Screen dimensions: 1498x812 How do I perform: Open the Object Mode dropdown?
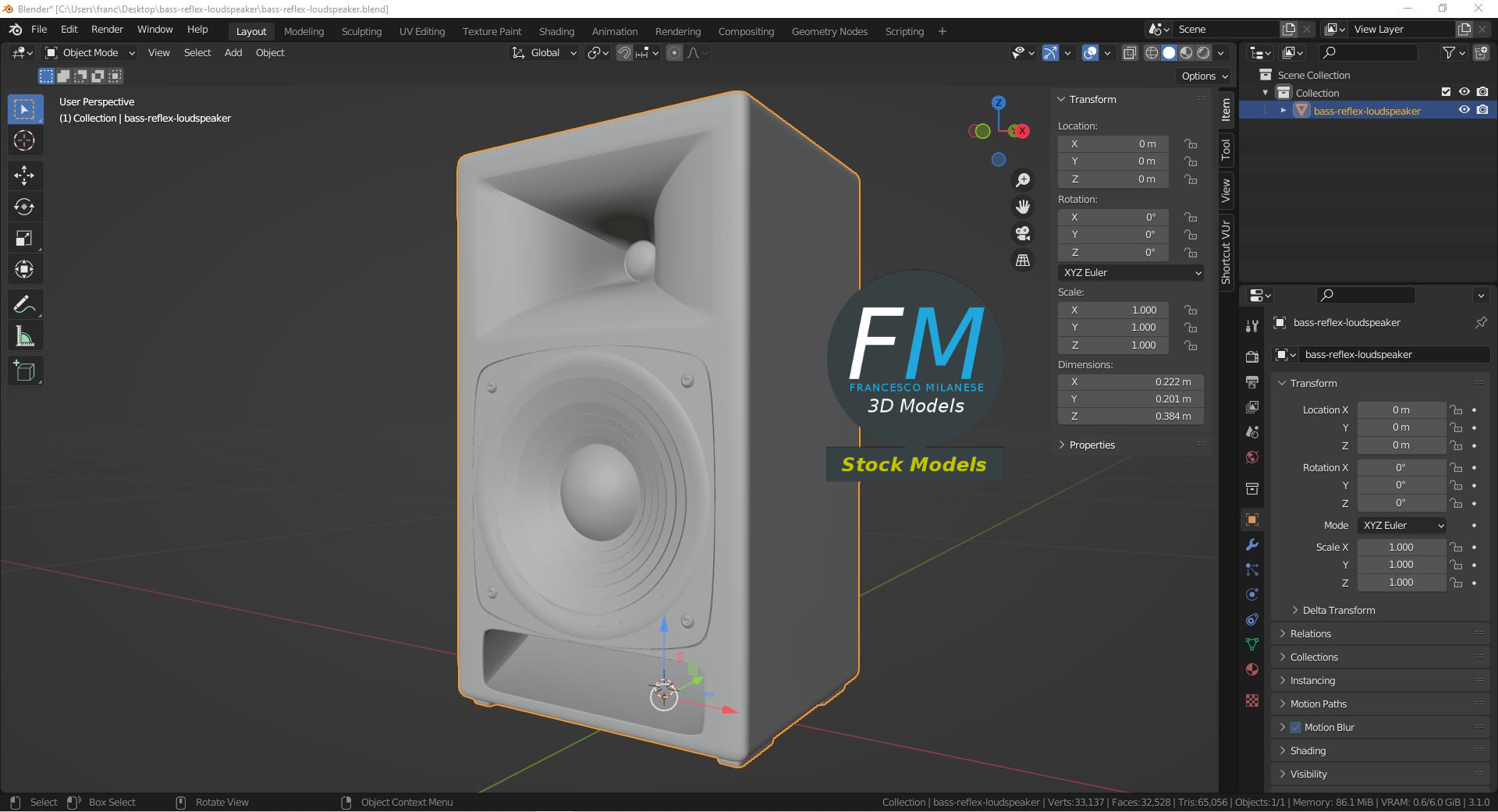(x=91, y=53)
